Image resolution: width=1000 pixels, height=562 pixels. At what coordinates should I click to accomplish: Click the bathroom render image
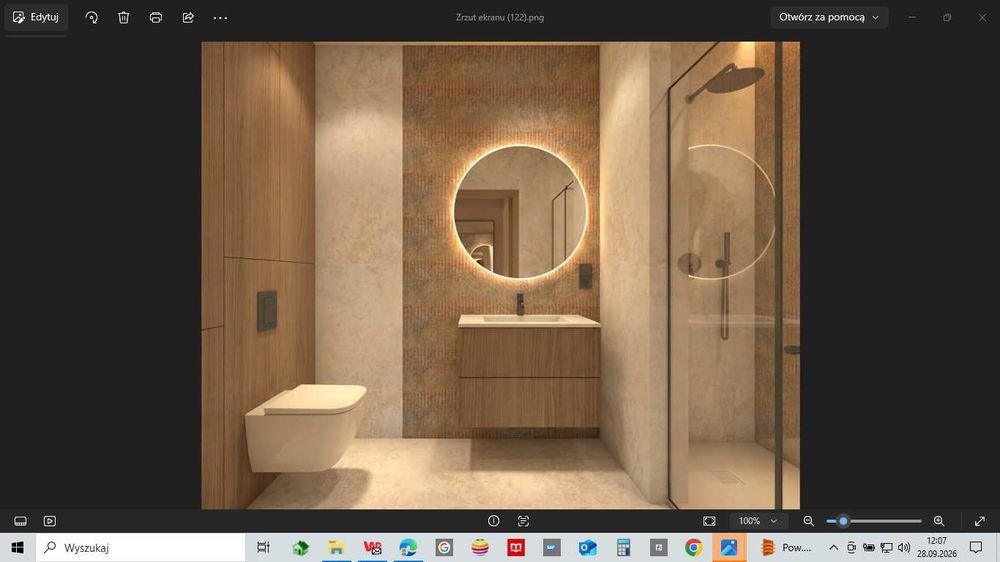tap(501, 276)
